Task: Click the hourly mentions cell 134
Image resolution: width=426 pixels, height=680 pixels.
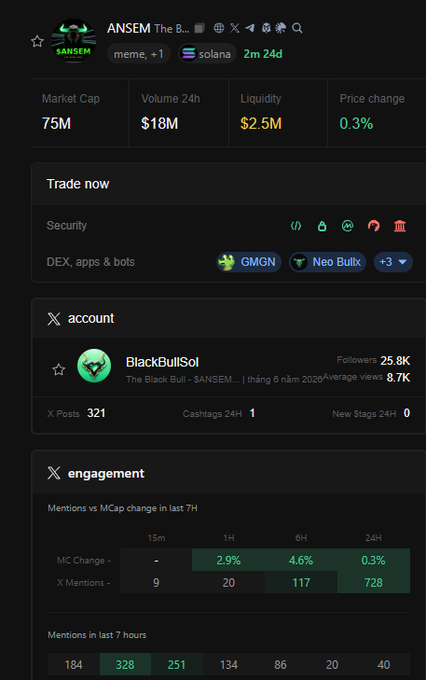Action: 229,664
